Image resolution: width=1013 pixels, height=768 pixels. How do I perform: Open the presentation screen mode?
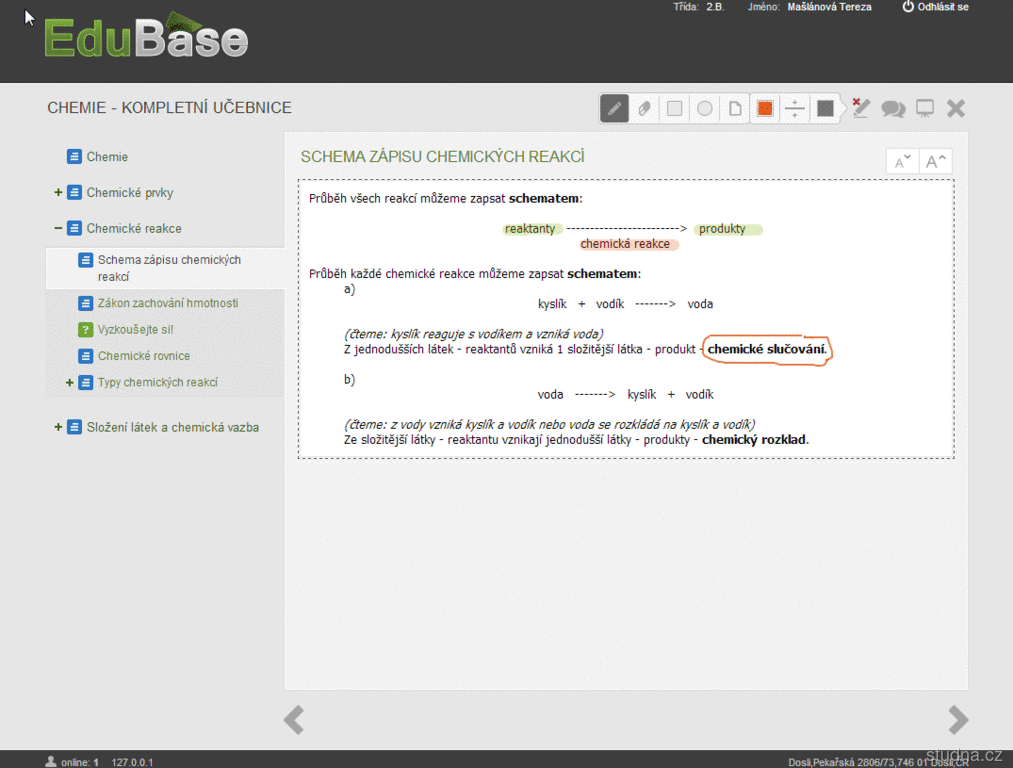click(925, 109)
